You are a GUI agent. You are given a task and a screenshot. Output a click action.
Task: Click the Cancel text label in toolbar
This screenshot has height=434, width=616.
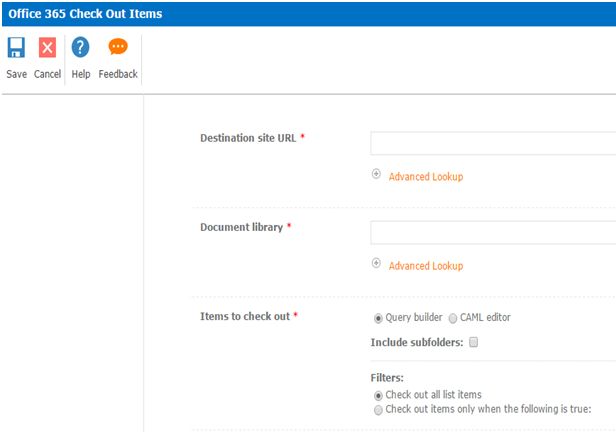click(47, 74)
